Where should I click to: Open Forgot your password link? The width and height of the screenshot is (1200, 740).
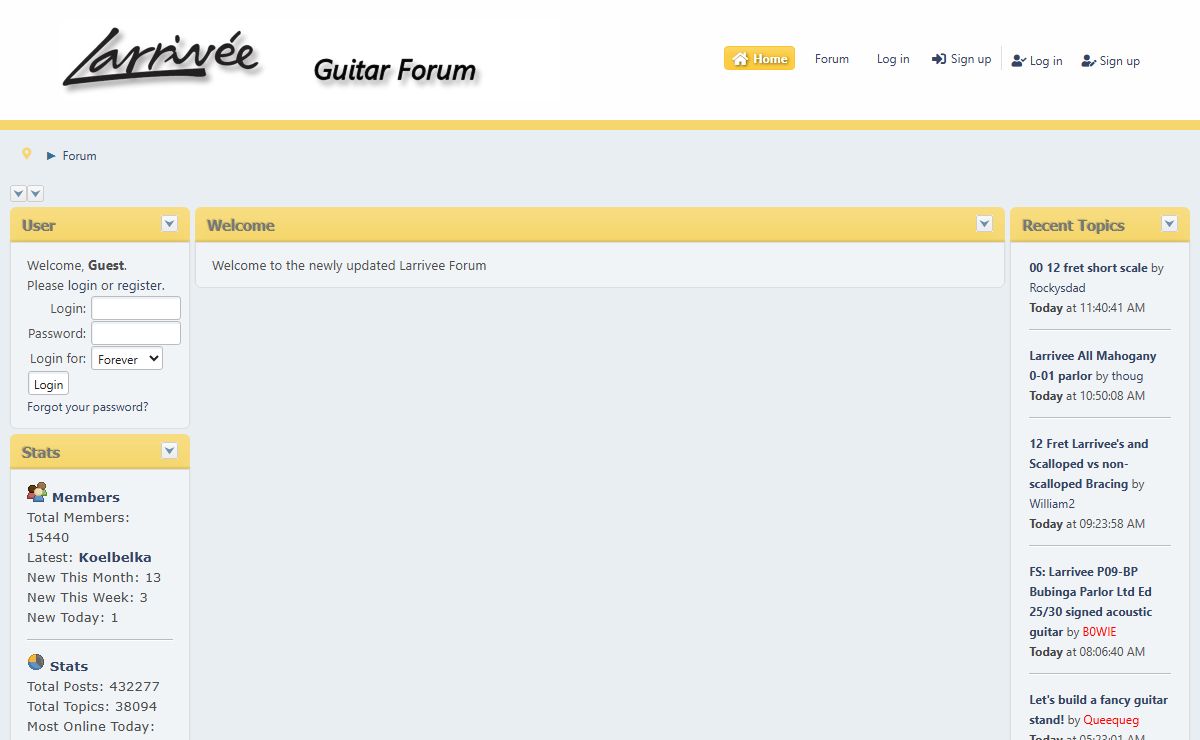coord(88,407)
